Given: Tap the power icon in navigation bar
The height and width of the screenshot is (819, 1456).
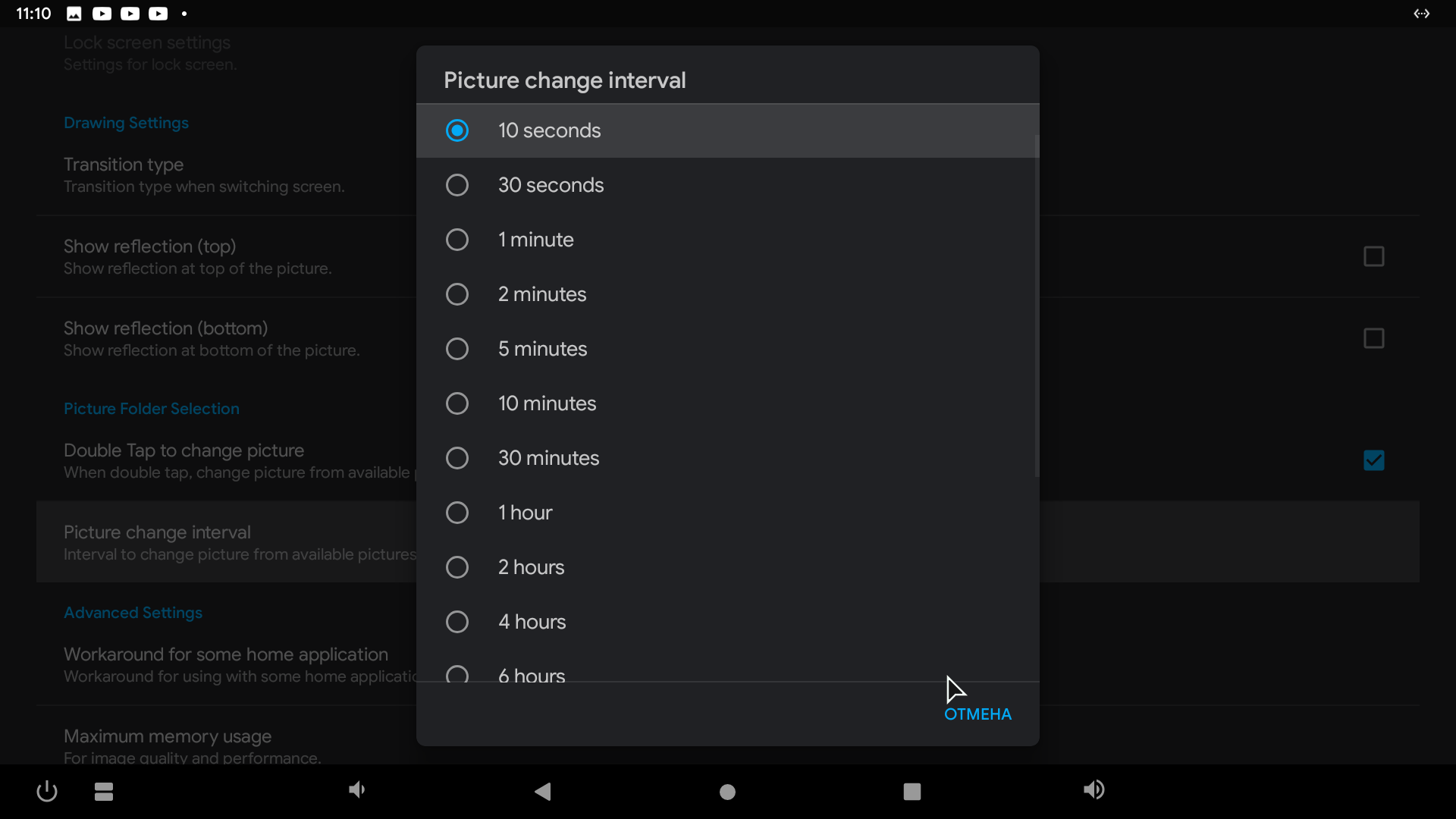Looking at the screenshot, I should [47, 792].
